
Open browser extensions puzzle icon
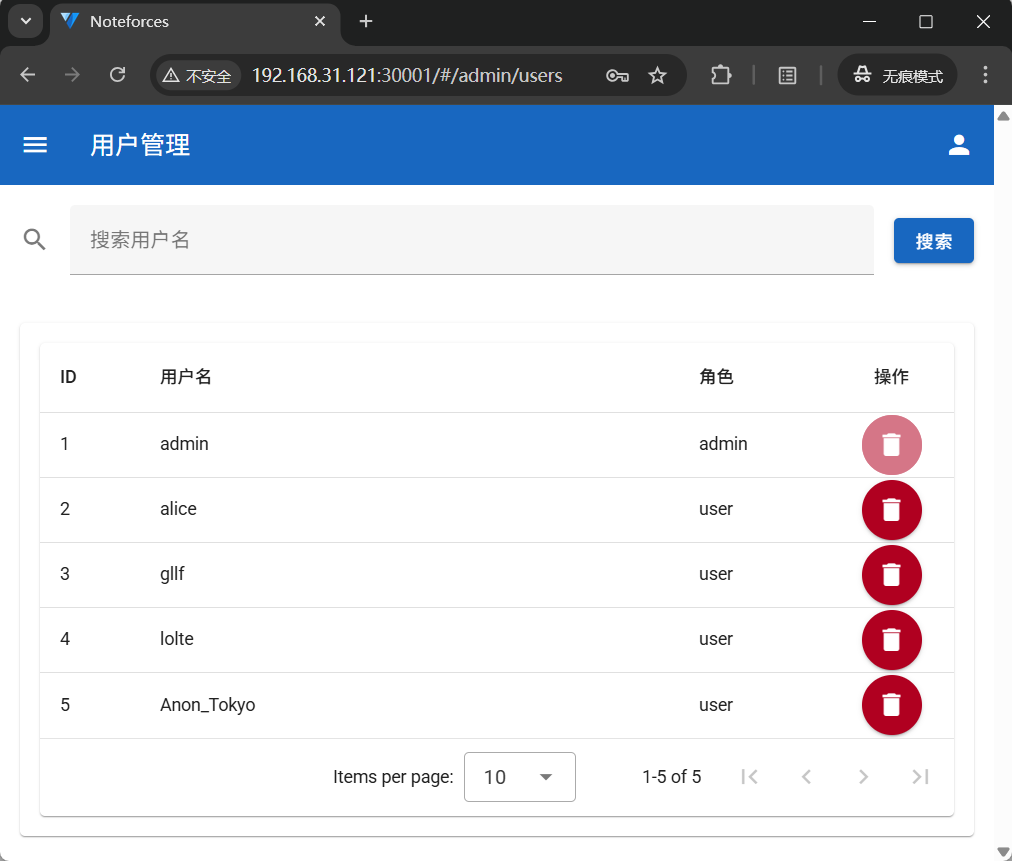(x=720, y=76)
